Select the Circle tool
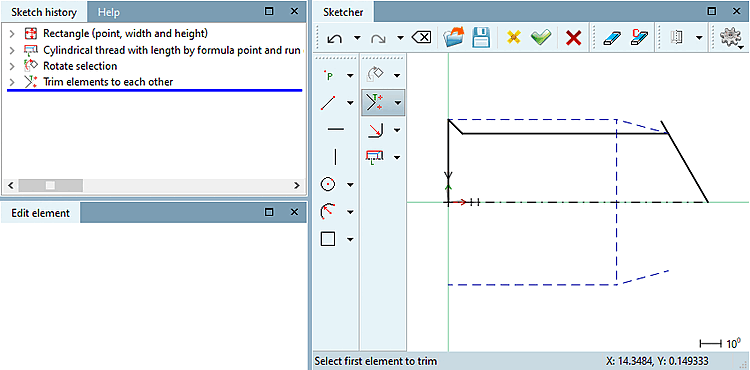This screenshot has height=370, width=750. point(328,184)
